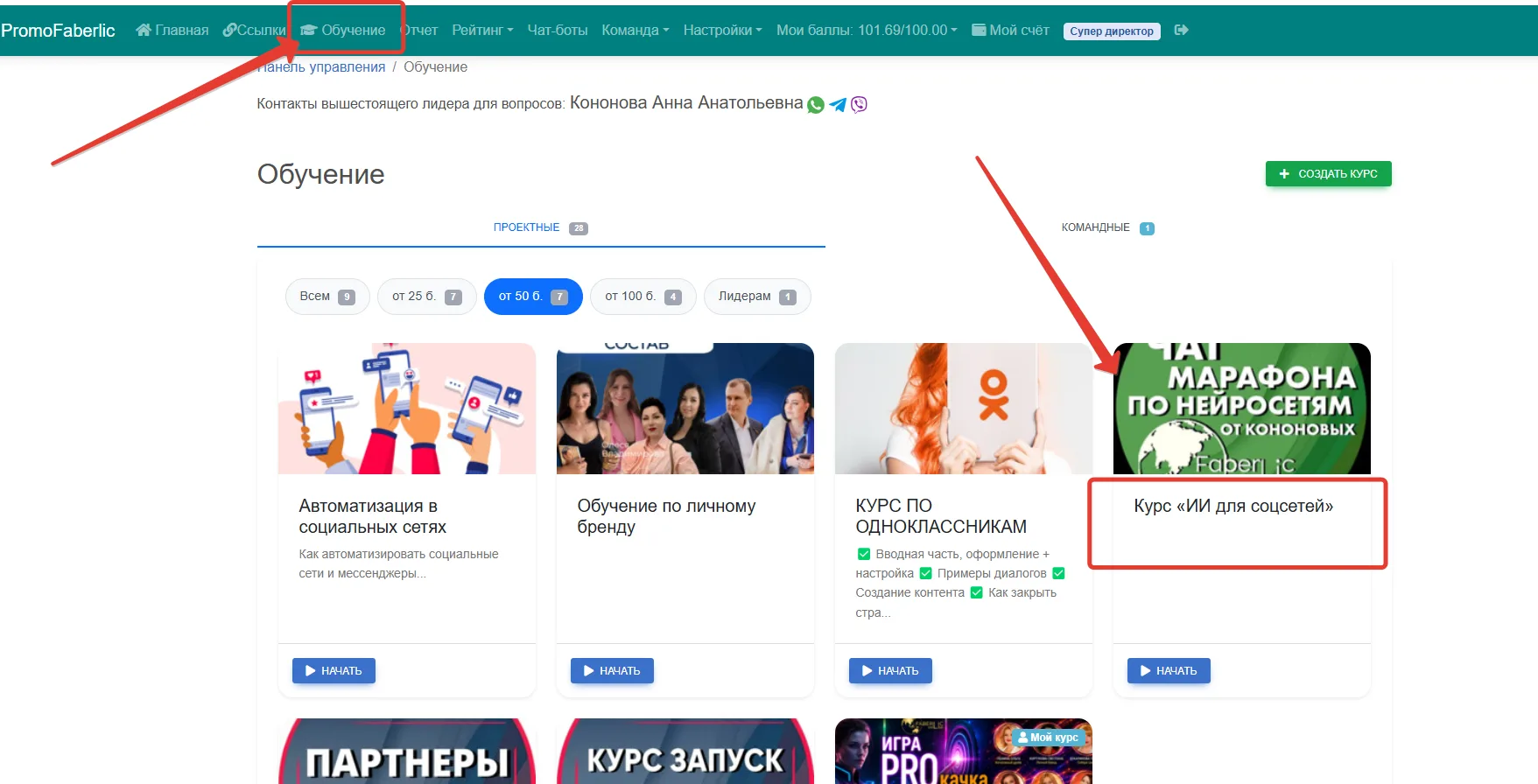
Task: Click the leader name Кононова Анна Анатольевна
Action: (x=686, y=103)
